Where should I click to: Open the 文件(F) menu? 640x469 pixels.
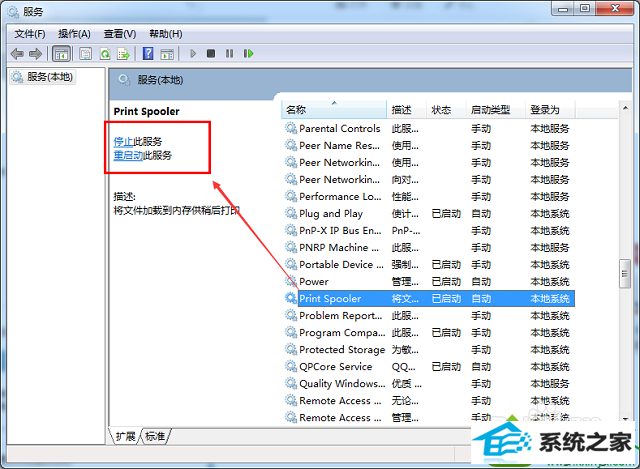click(x=30, y=34)
